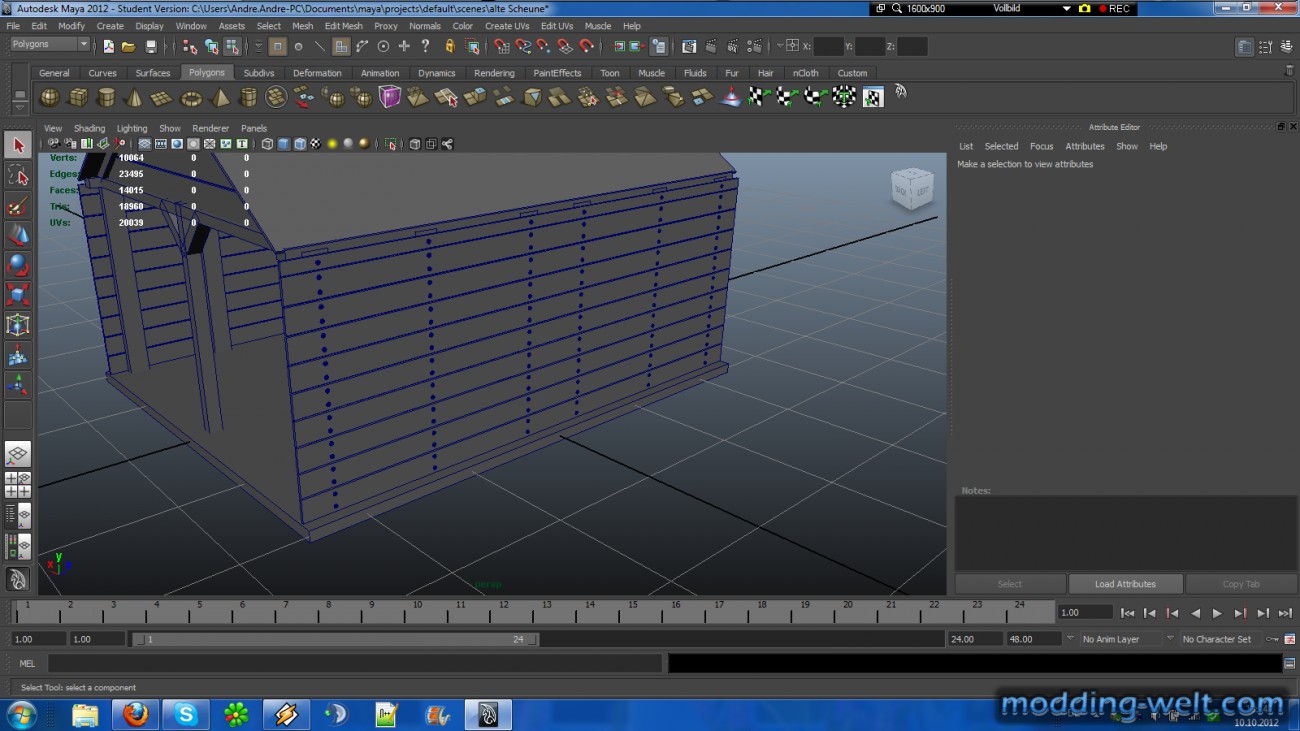Open the Vollbild recording mode dropdown

(1067, 8)
